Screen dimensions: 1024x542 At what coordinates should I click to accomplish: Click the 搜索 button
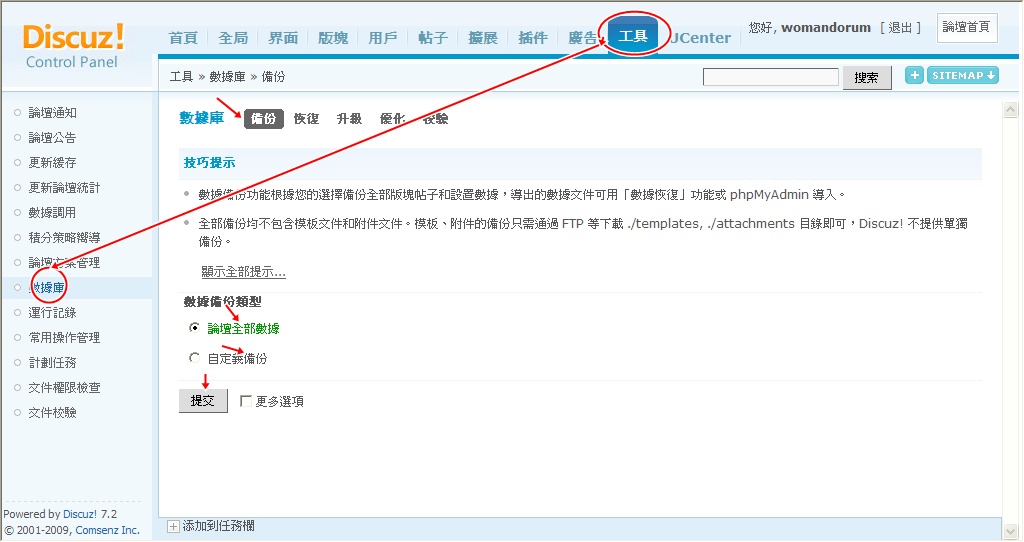(x=866, y=77)
